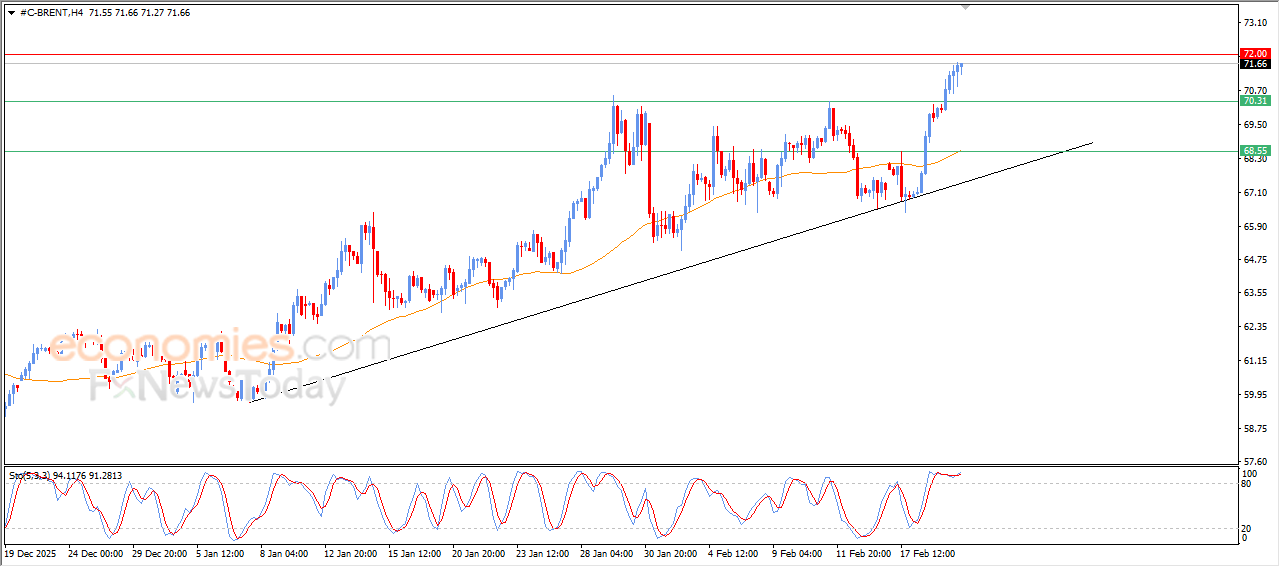1280x567 pixels.
Task: Click the stochastic 20 level label
Action: 1246,528
